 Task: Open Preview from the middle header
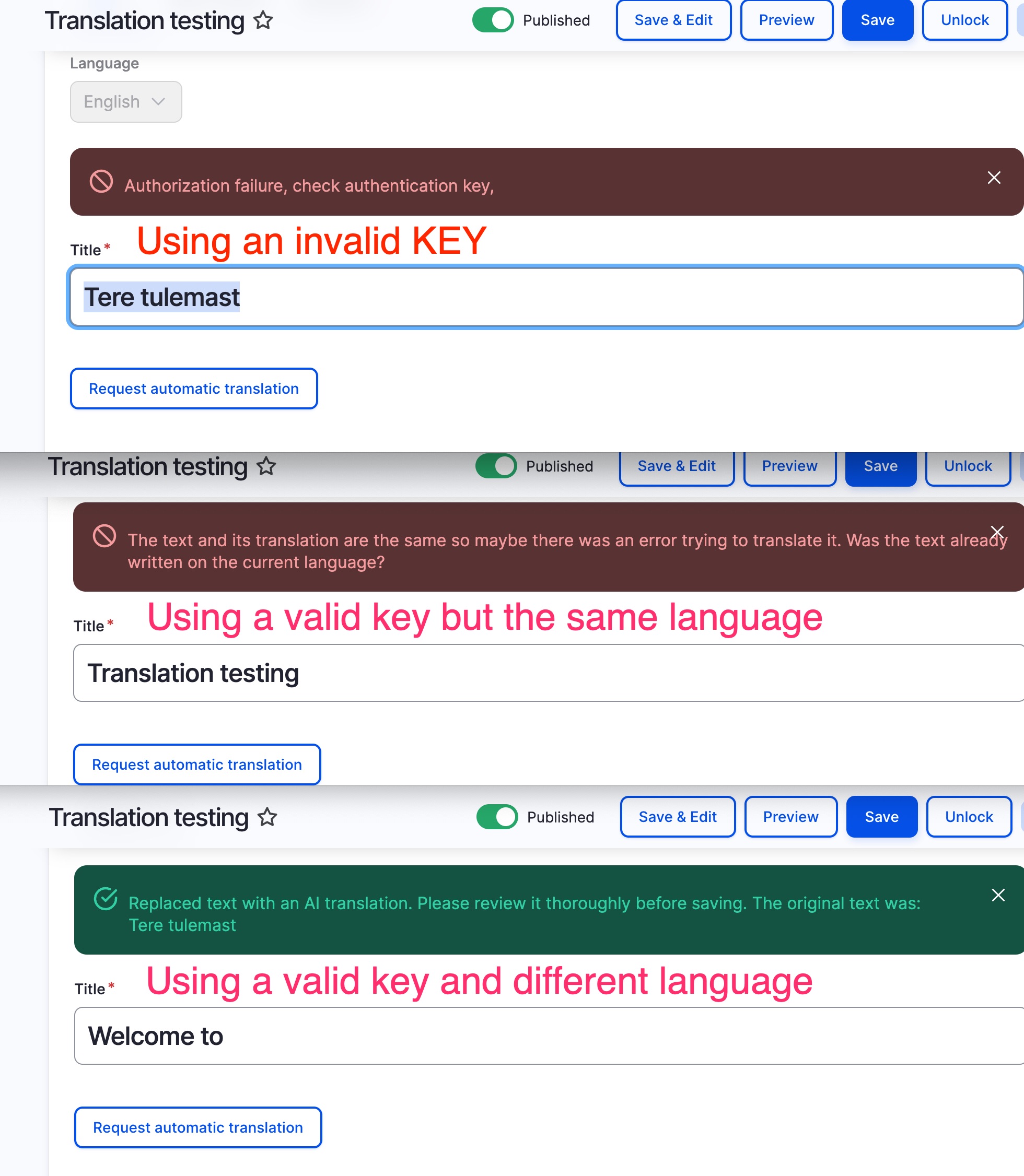click(790, 466)
